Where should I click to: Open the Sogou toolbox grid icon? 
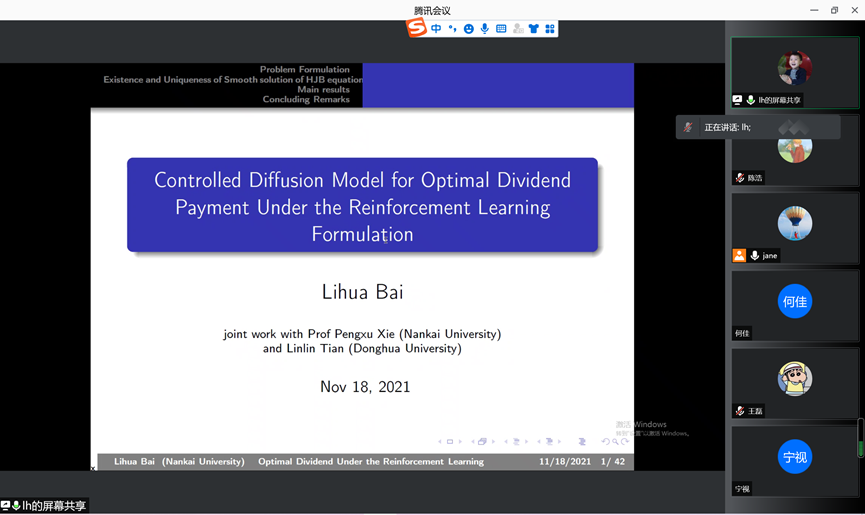(x=550, y=29)
